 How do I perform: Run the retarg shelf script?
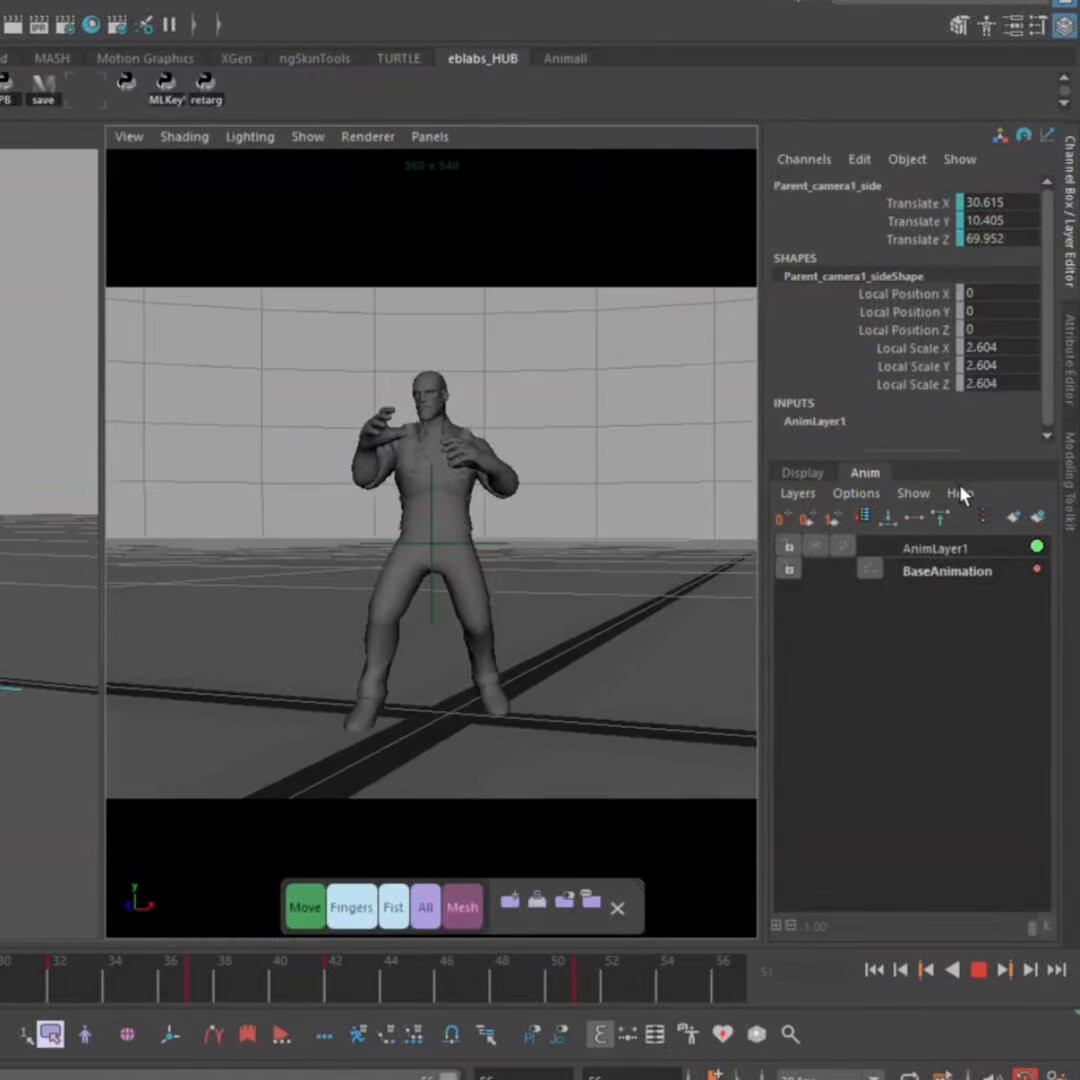[x=206, y=84]
